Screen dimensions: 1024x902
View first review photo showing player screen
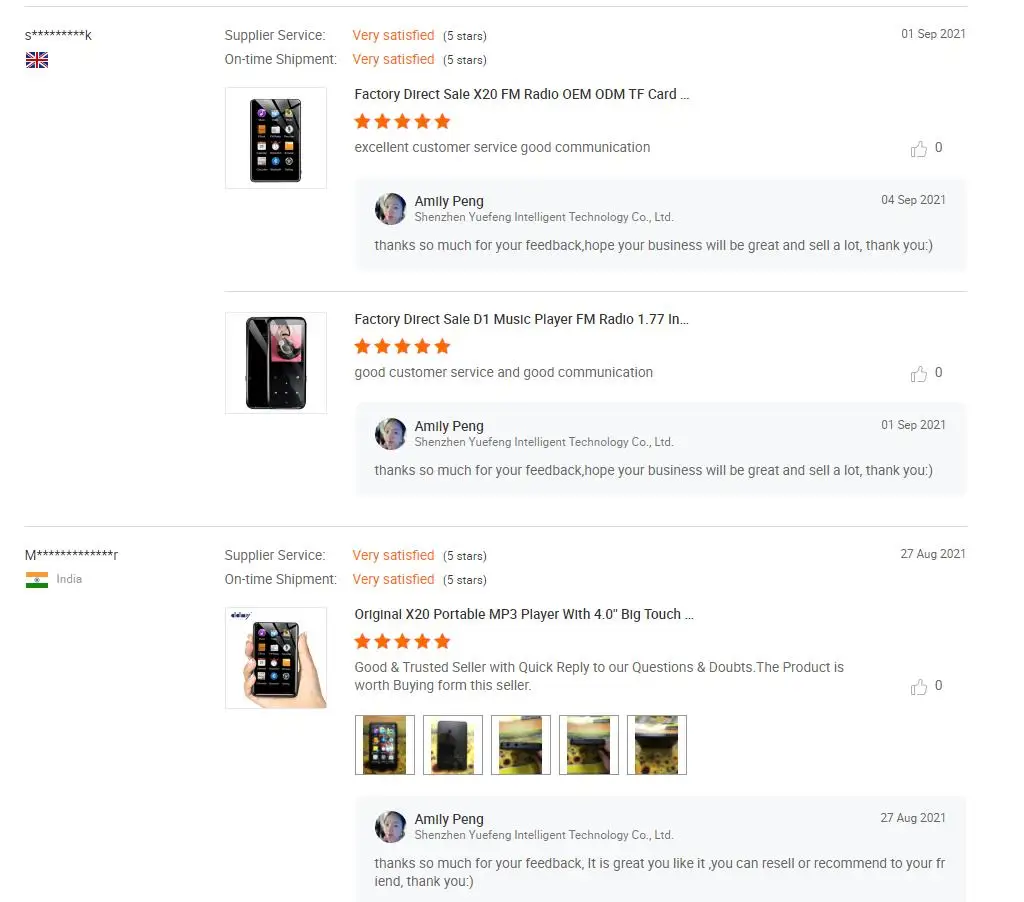click(385, 745)
